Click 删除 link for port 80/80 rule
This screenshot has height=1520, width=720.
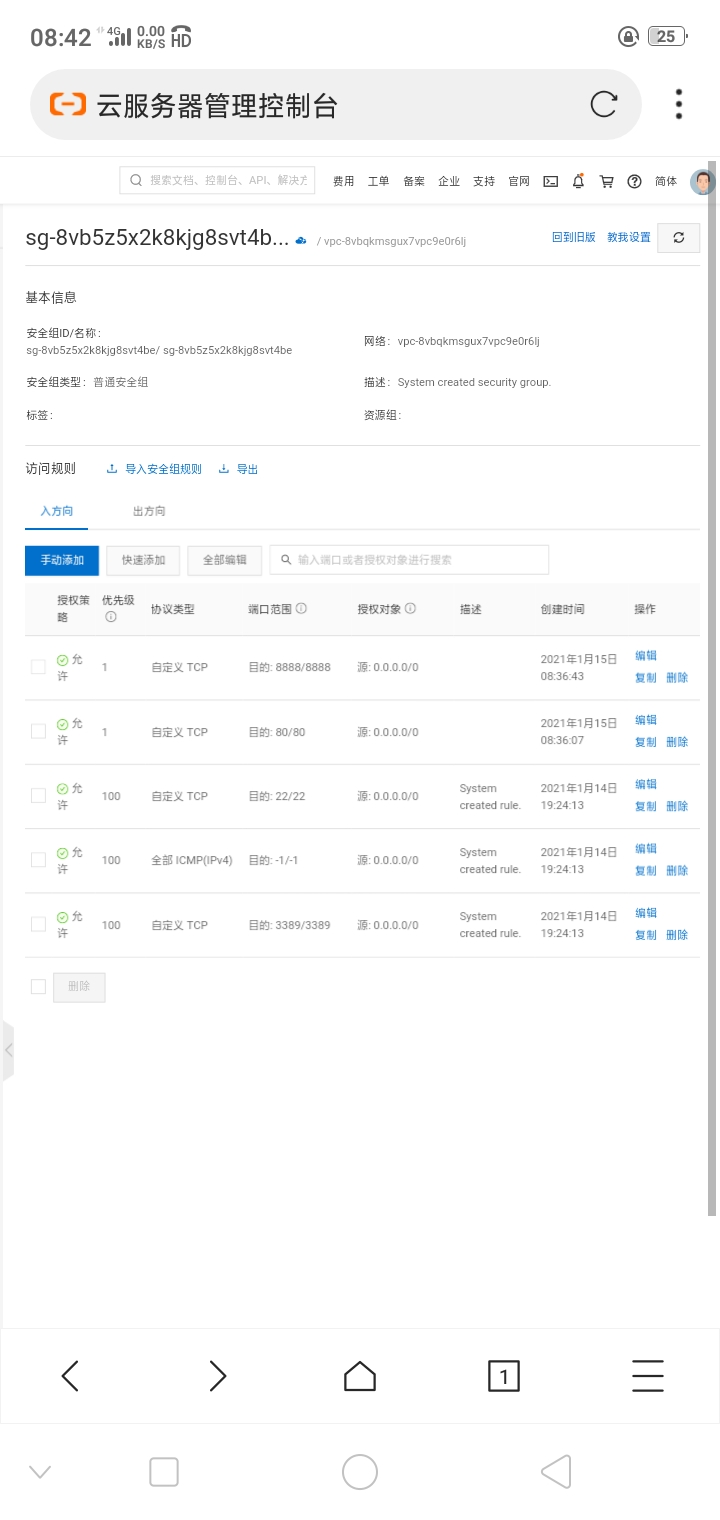pyautogui.click(x=677, y=742)
